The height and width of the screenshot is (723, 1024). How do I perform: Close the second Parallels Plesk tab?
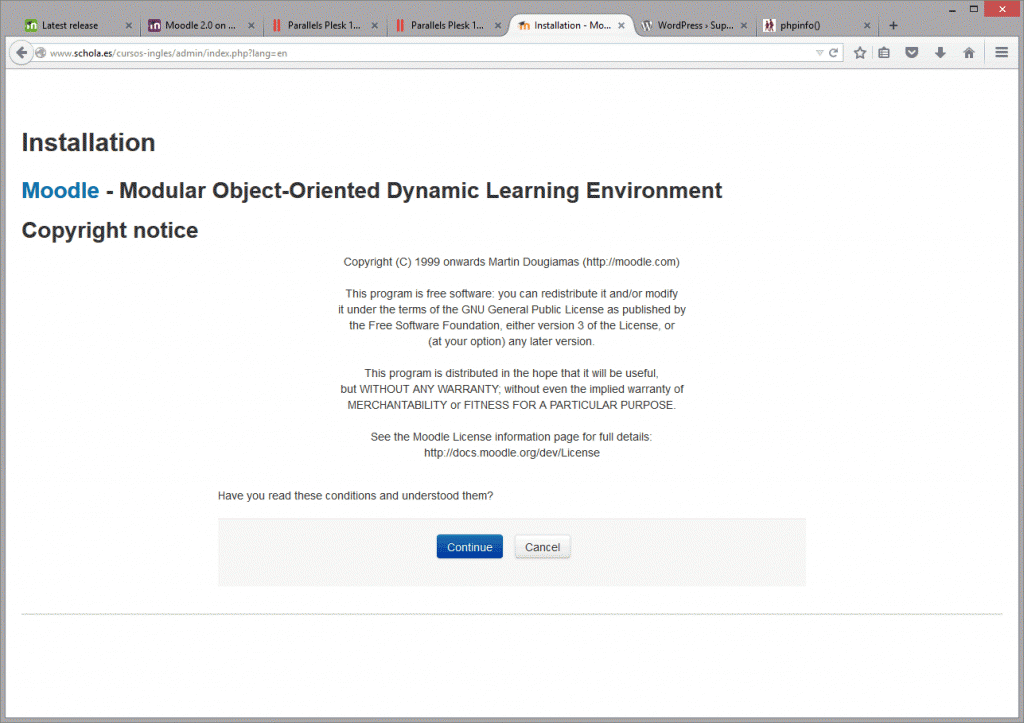(x=498, y=25)
